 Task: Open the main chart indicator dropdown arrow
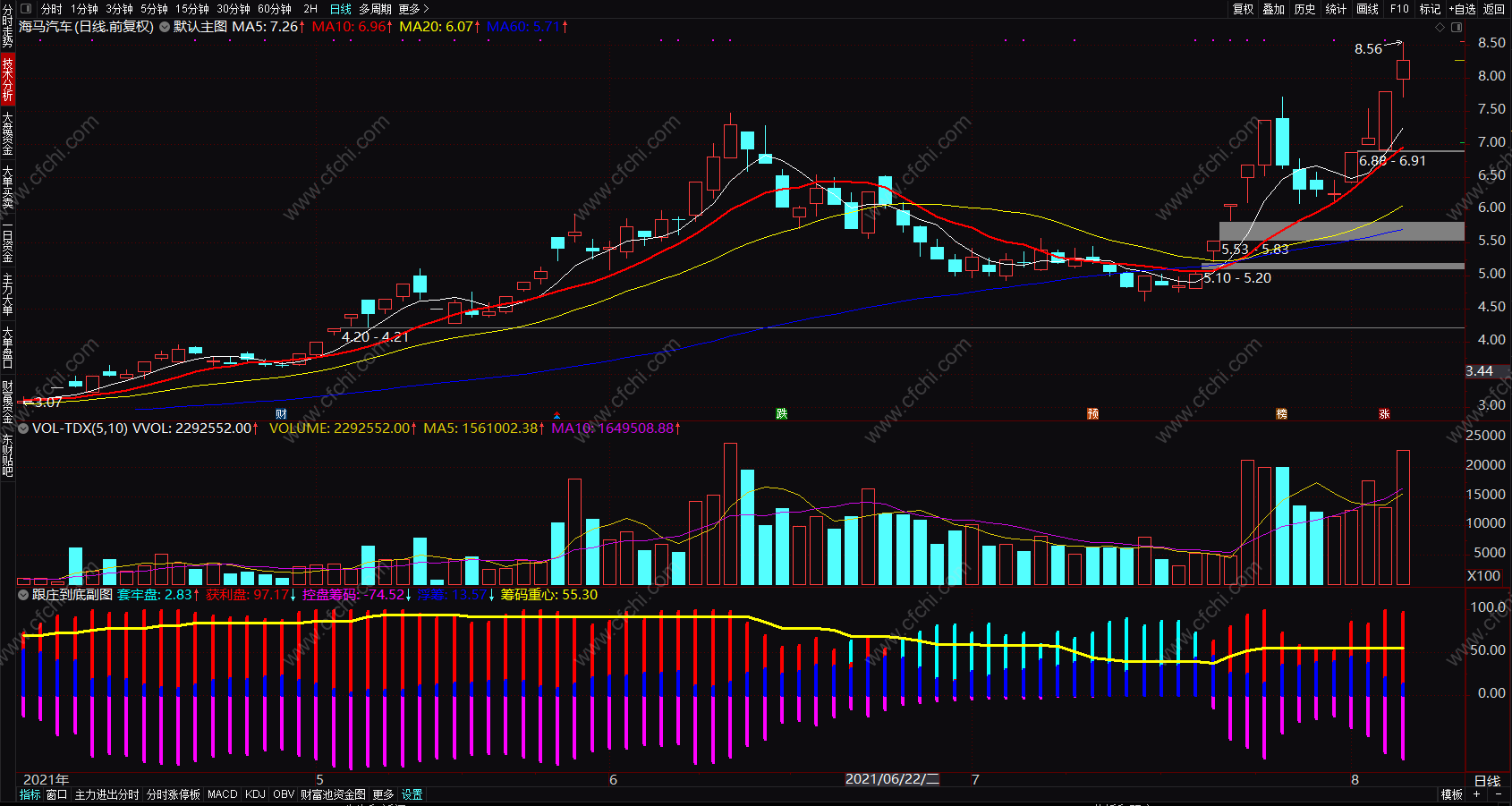click(165, 27)
